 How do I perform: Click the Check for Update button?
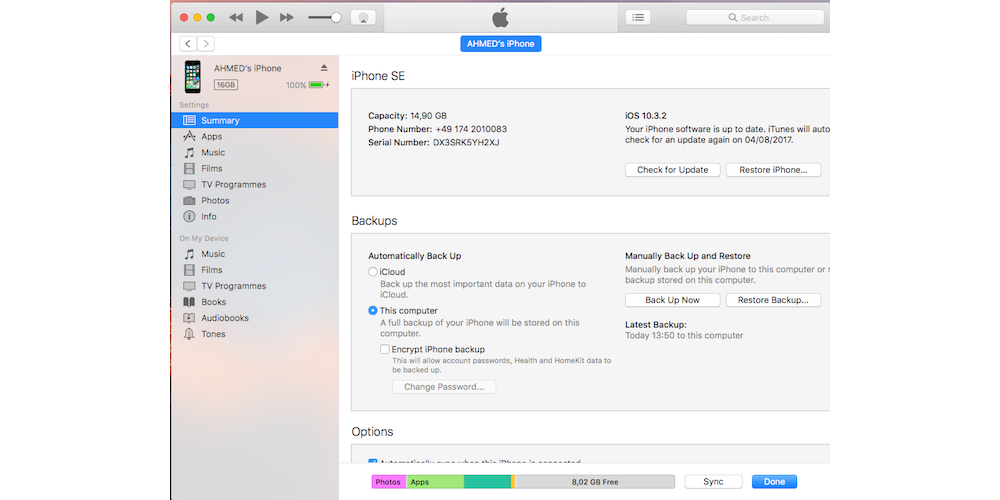point(672,170)
